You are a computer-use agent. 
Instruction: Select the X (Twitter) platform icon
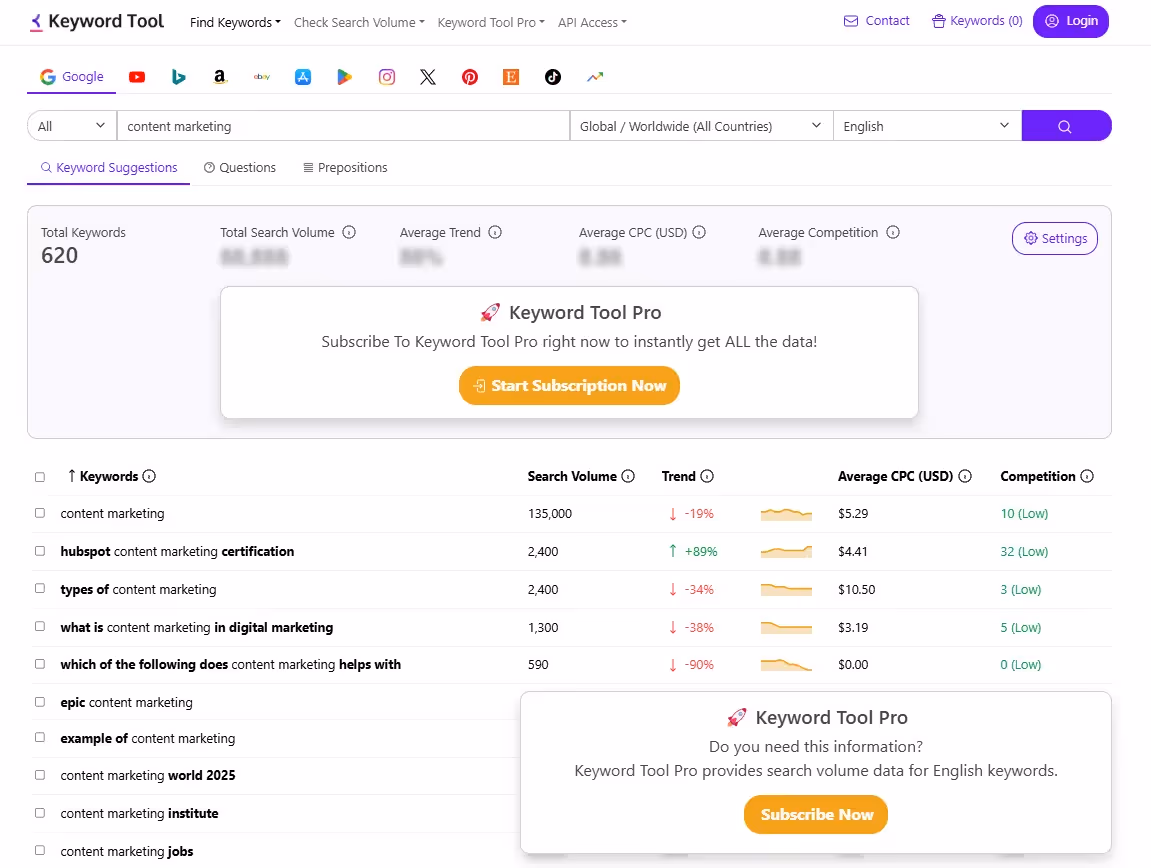[x=428, y=77]
